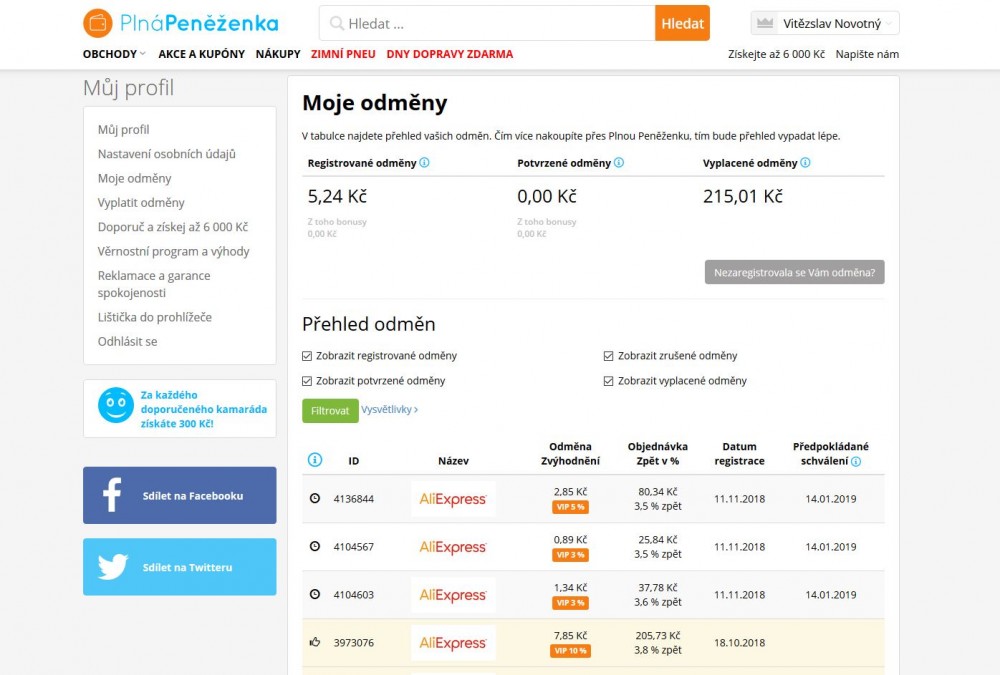Click the Twitter bird share icon

(x=112, y=567)
